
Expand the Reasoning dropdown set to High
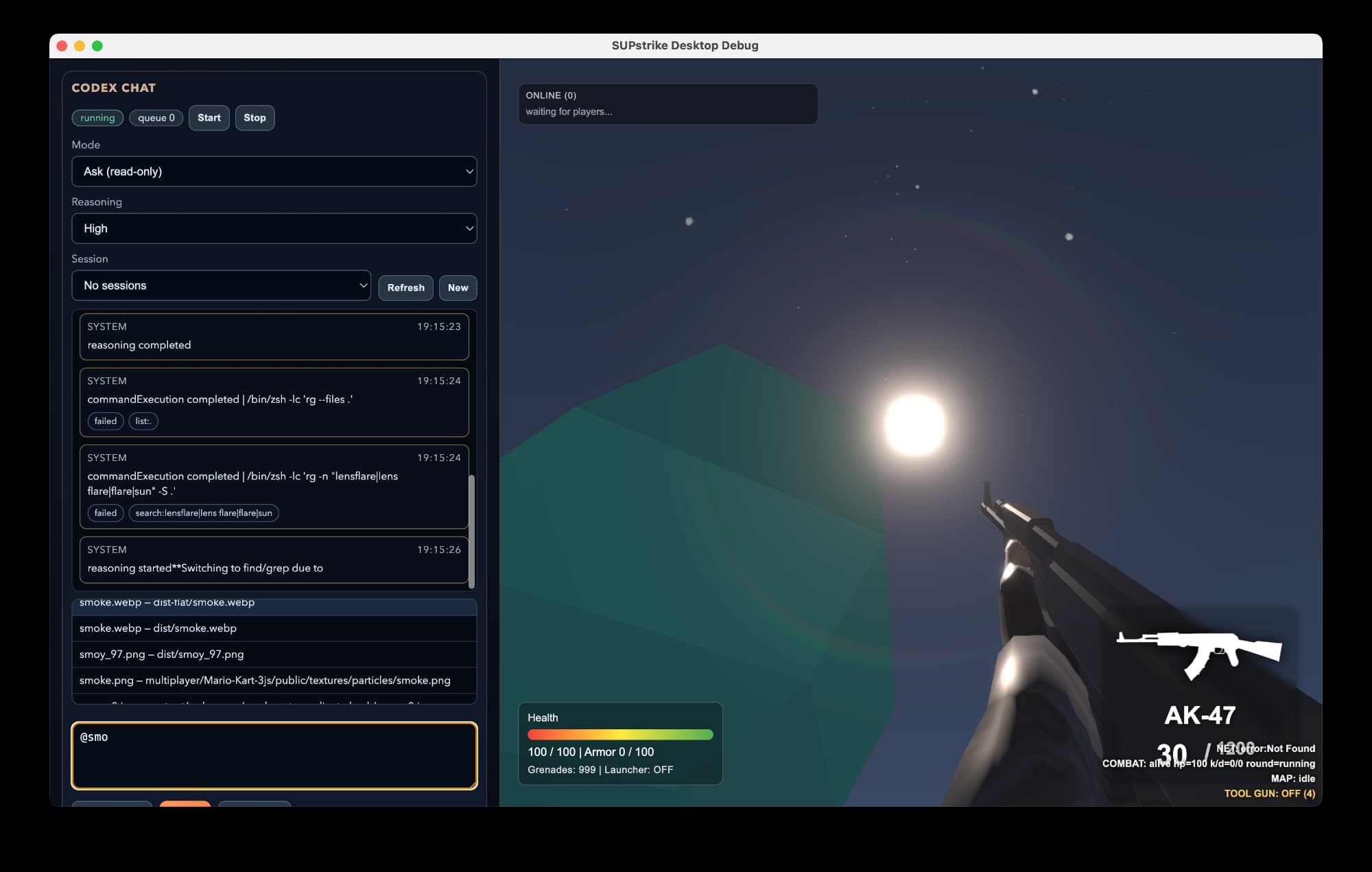coord(274,228)
